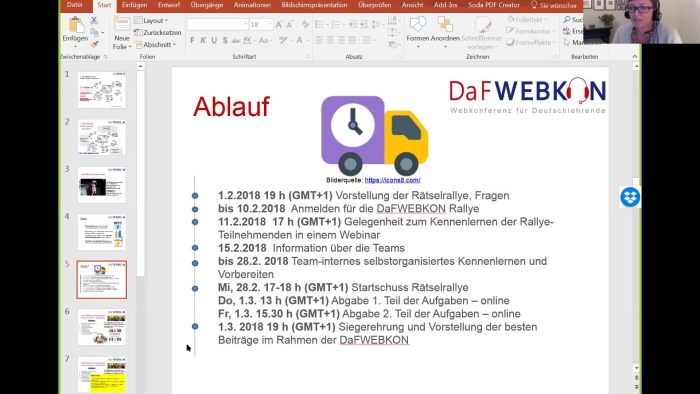This screenshot has width=700, height=394.
Task: Expand the Layout dropdown
Action: 151,21
